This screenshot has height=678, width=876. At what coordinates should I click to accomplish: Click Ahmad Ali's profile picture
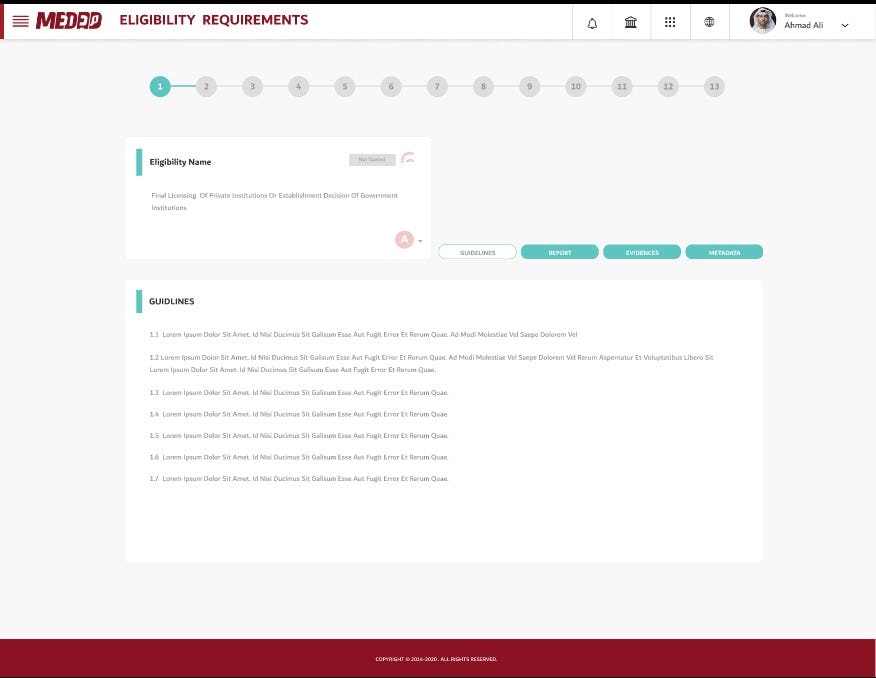click(x=763, y=20)
